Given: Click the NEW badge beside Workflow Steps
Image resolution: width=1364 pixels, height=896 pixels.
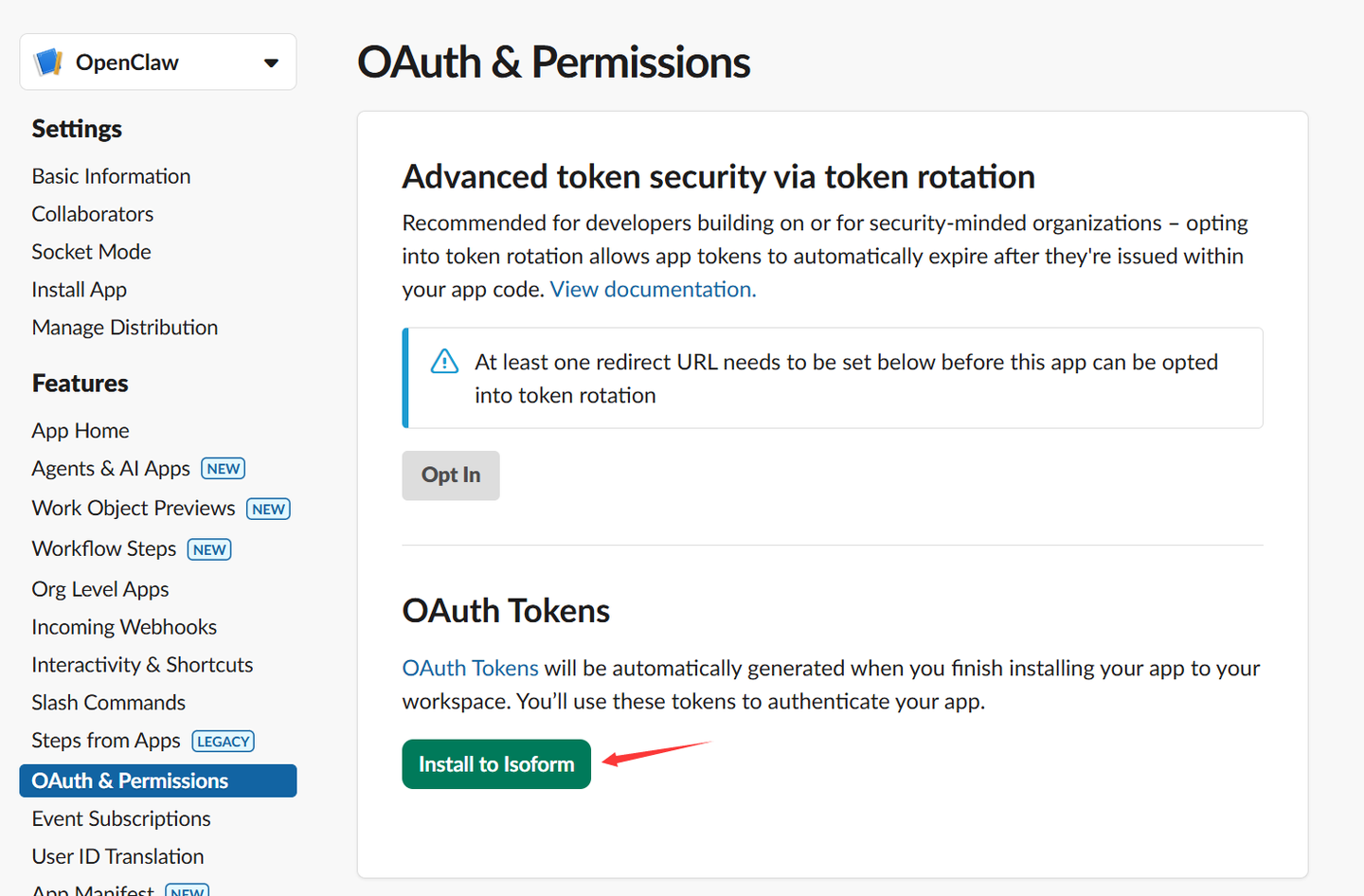Looking at the screenshot, I should 209,550.
